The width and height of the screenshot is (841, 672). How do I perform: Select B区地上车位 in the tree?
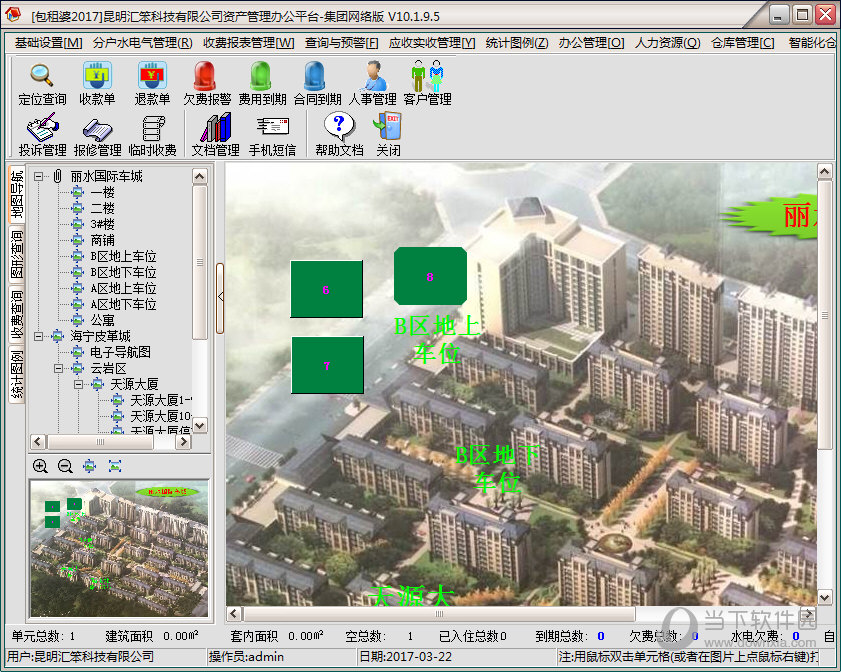point(123,257)
